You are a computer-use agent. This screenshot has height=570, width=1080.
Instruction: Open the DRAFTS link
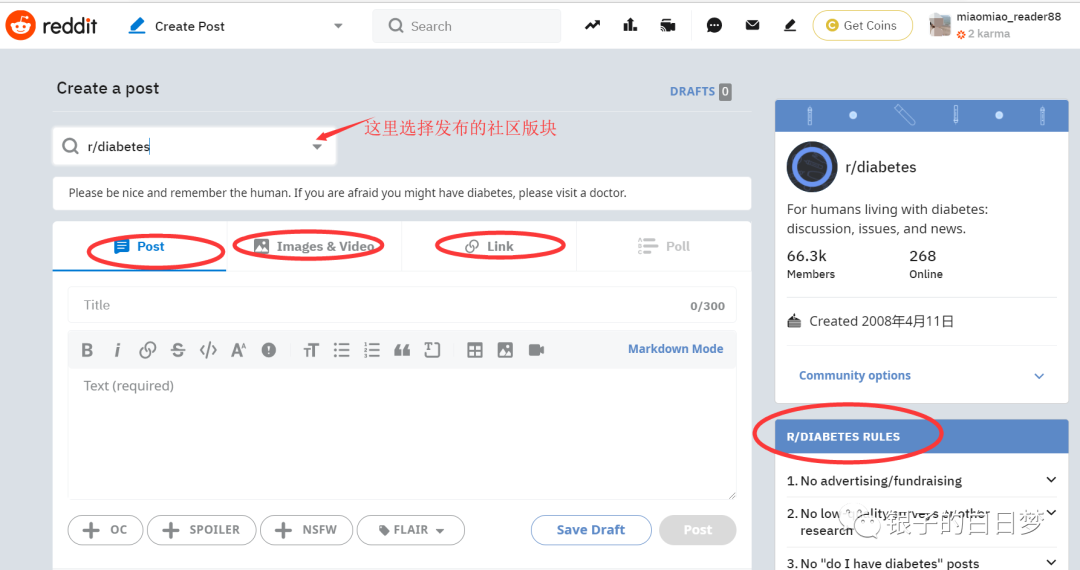(x=700, y=92)
